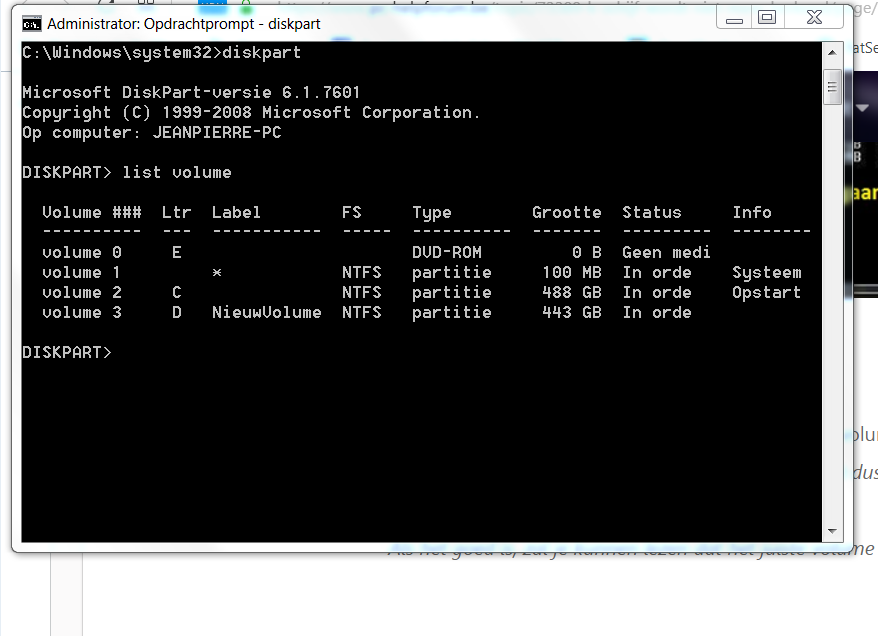The image size is (878, 636).
Task: Click the '443 GB' size value
Action: point(572,312)
